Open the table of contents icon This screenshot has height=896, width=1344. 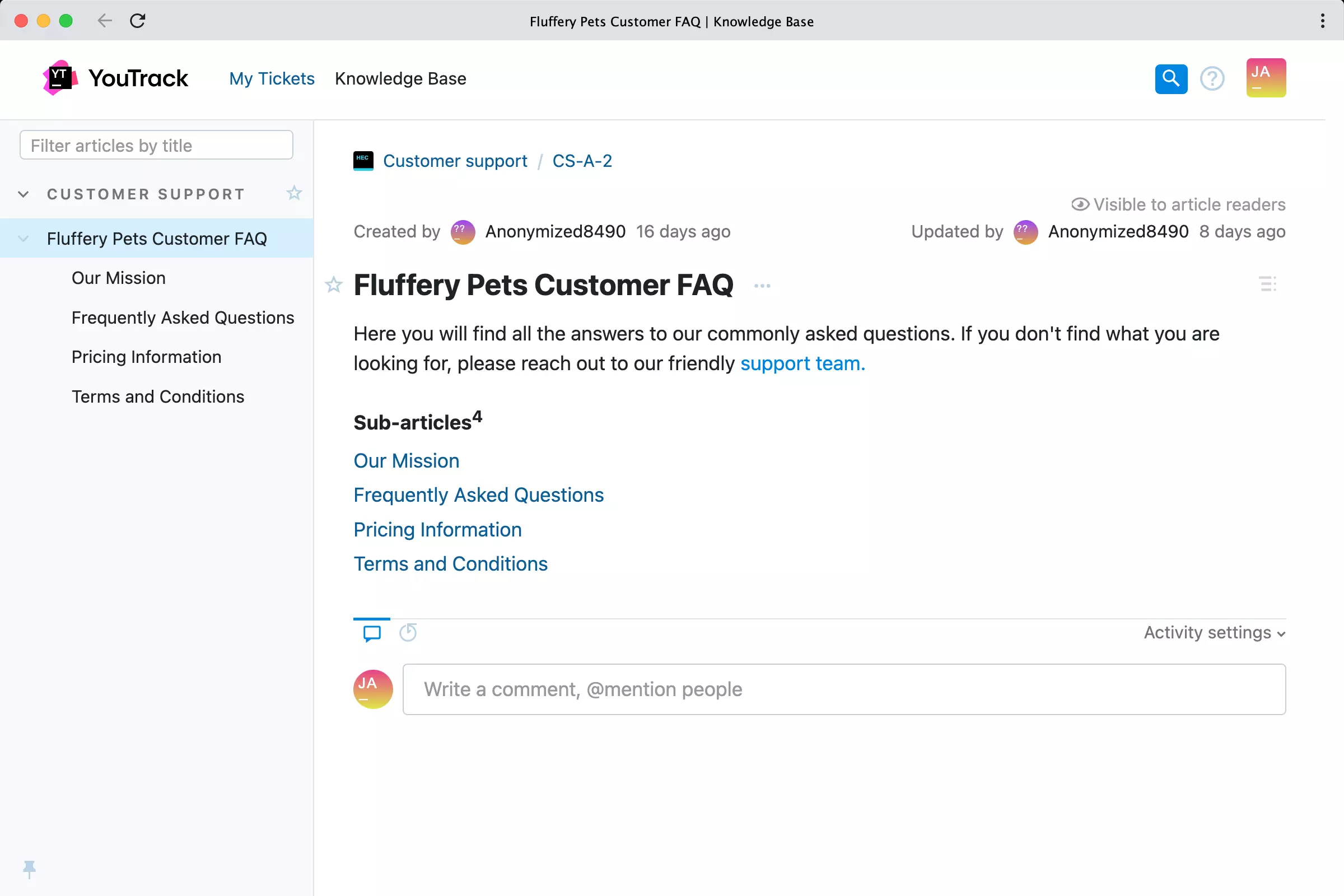pyautogui.click(x=1268, y=284)
